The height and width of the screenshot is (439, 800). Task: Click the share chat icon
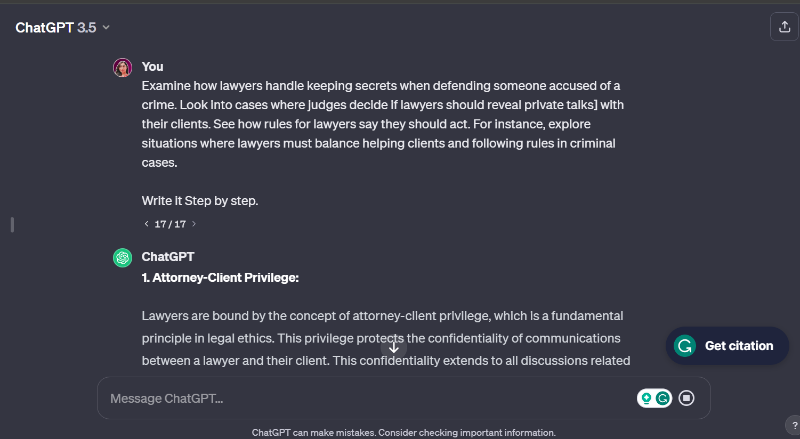point(782,28)
